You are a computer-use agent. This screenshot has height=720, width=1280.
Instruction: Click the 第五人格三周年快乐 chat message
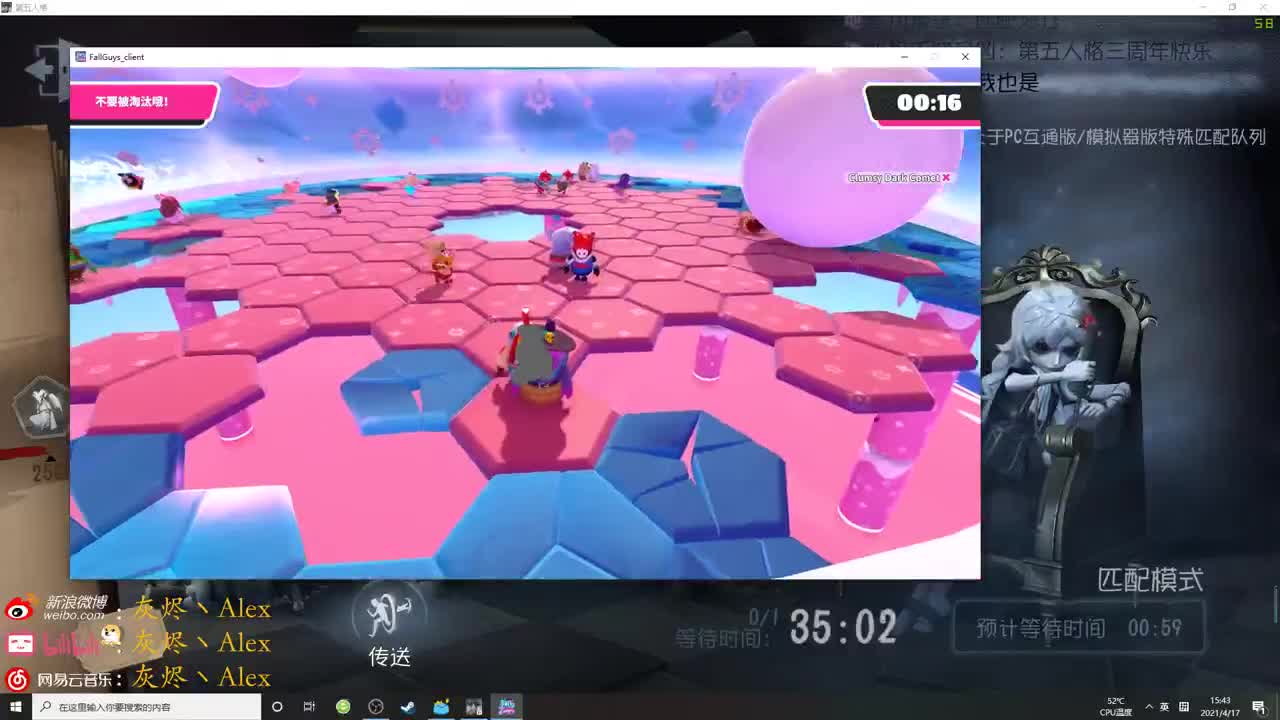click(x=1115, y=51)
